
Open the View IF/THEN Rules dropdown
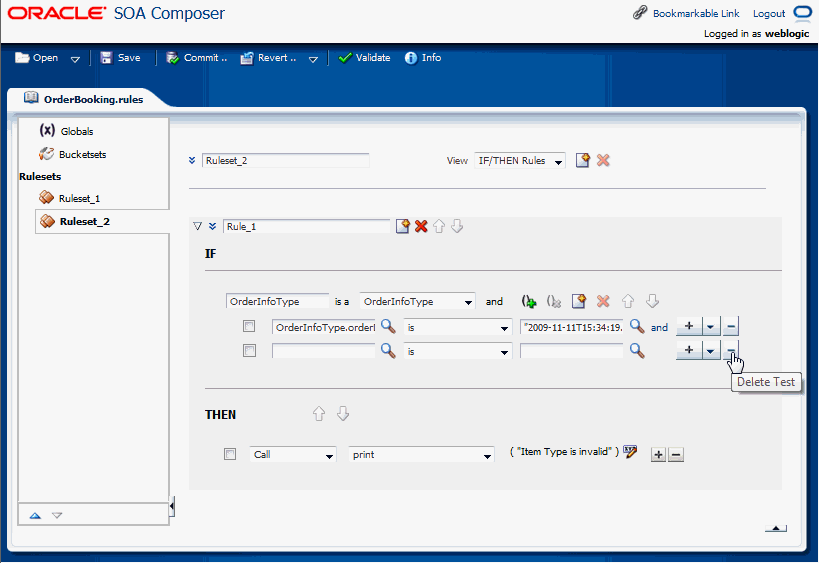(x=520, y=160)
